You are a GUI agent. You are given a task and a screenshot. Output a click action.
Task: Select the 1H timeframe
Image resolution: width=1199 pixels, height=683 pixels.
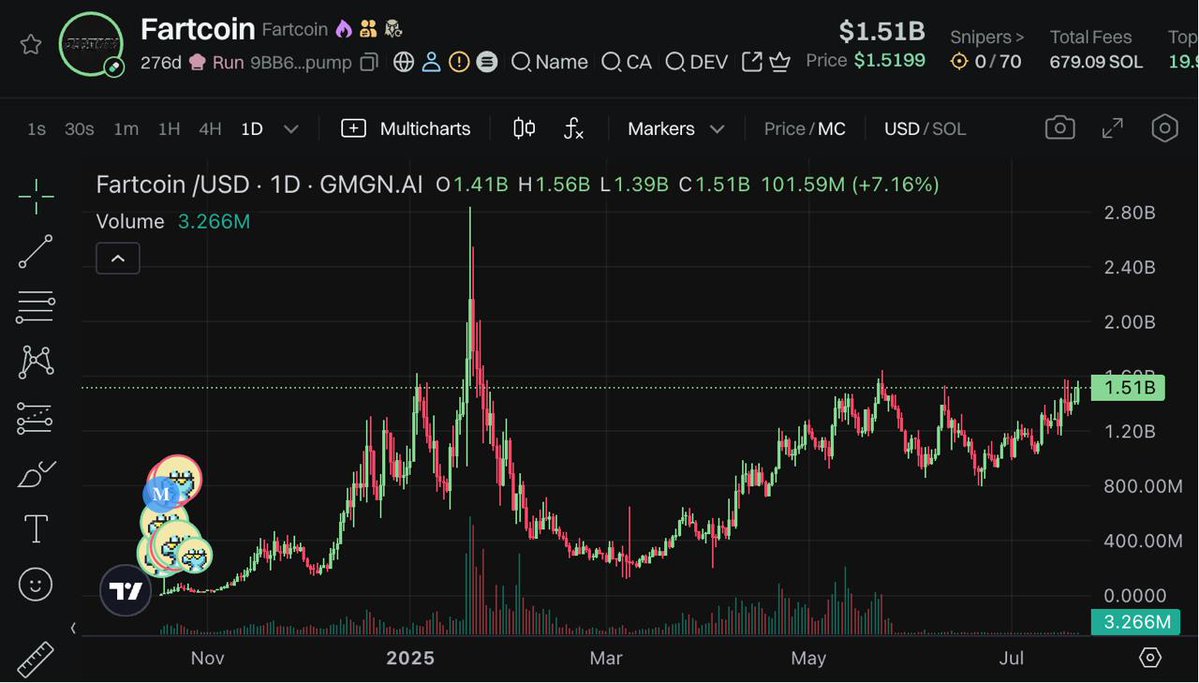169,129
